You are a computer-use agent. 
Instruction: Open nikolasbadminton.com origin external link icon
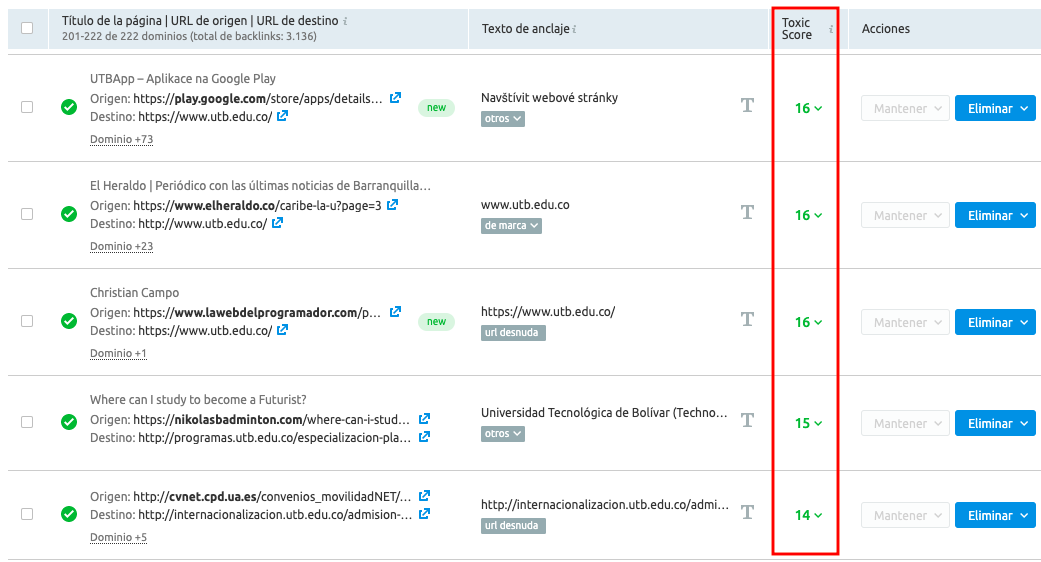point(424,419)
